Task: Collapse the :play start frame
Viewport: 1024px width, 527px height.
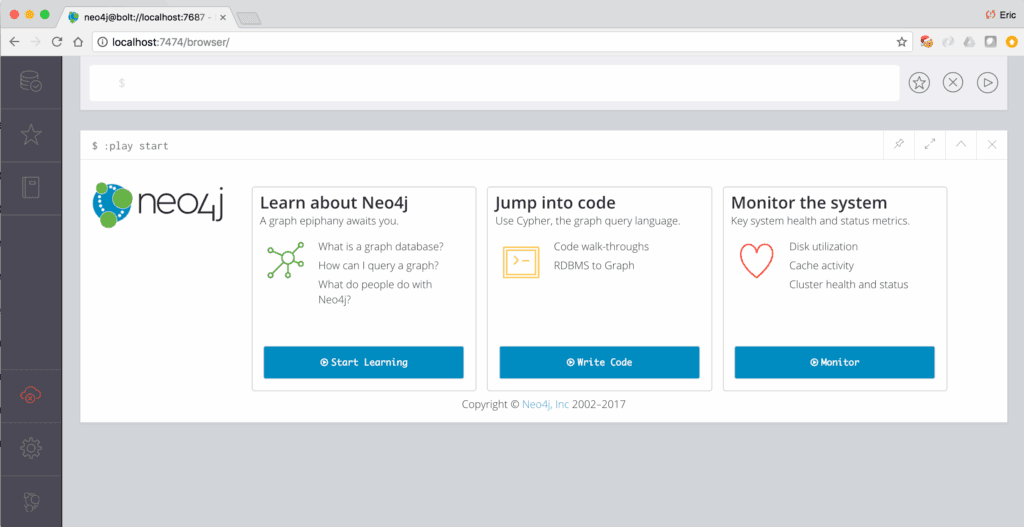Action: point(961,144)
